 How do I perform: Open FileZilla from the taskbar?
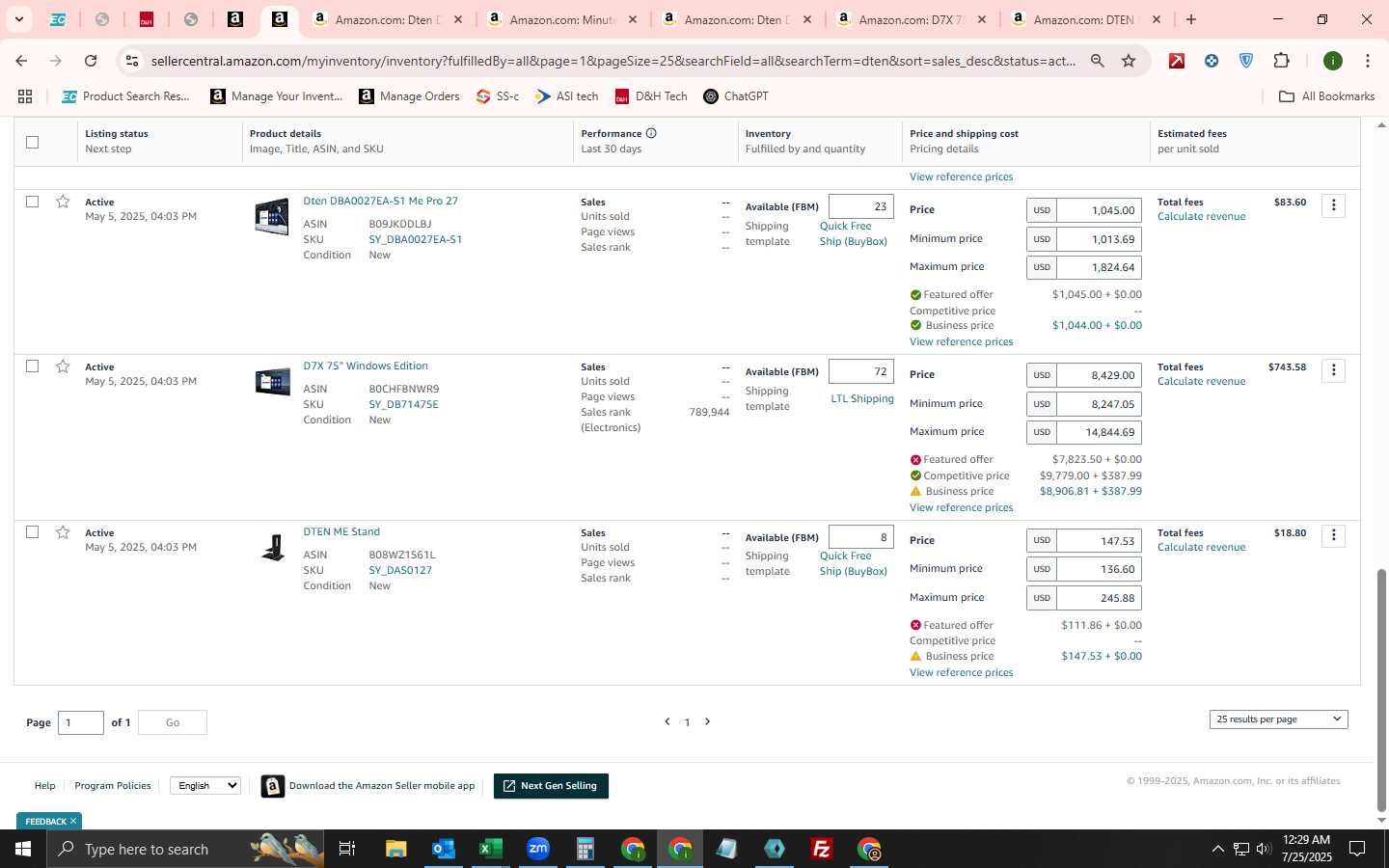pos(822,849)
